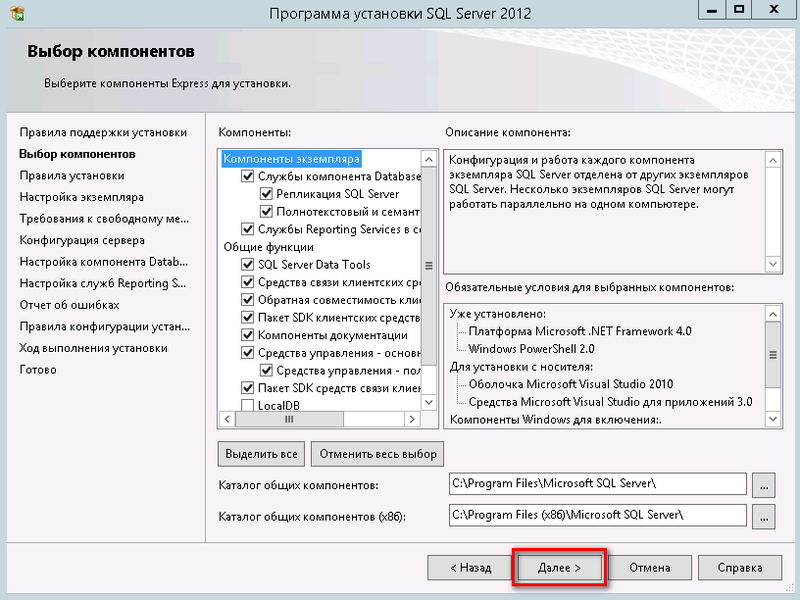Select Компоненты экземпляра tree node

click(x=291, y=159)
